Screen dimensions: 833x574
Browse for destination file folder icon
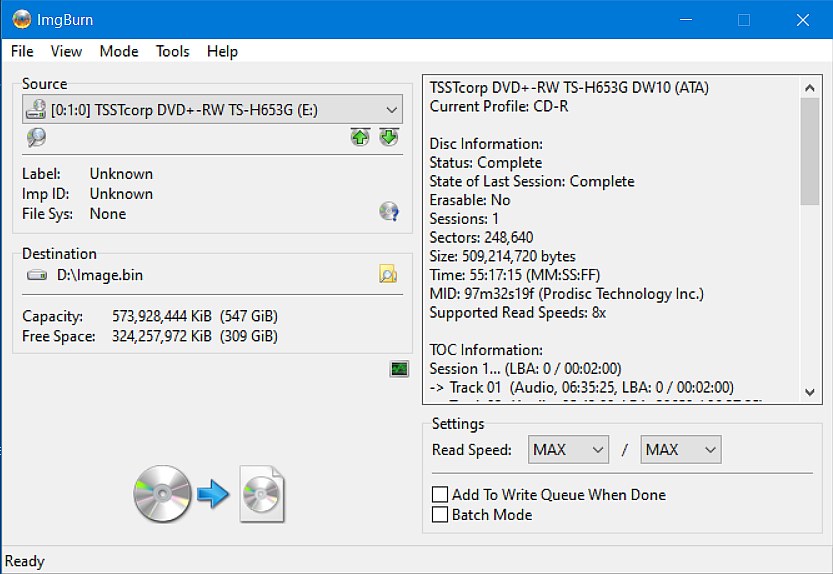[x=388, y=274]
